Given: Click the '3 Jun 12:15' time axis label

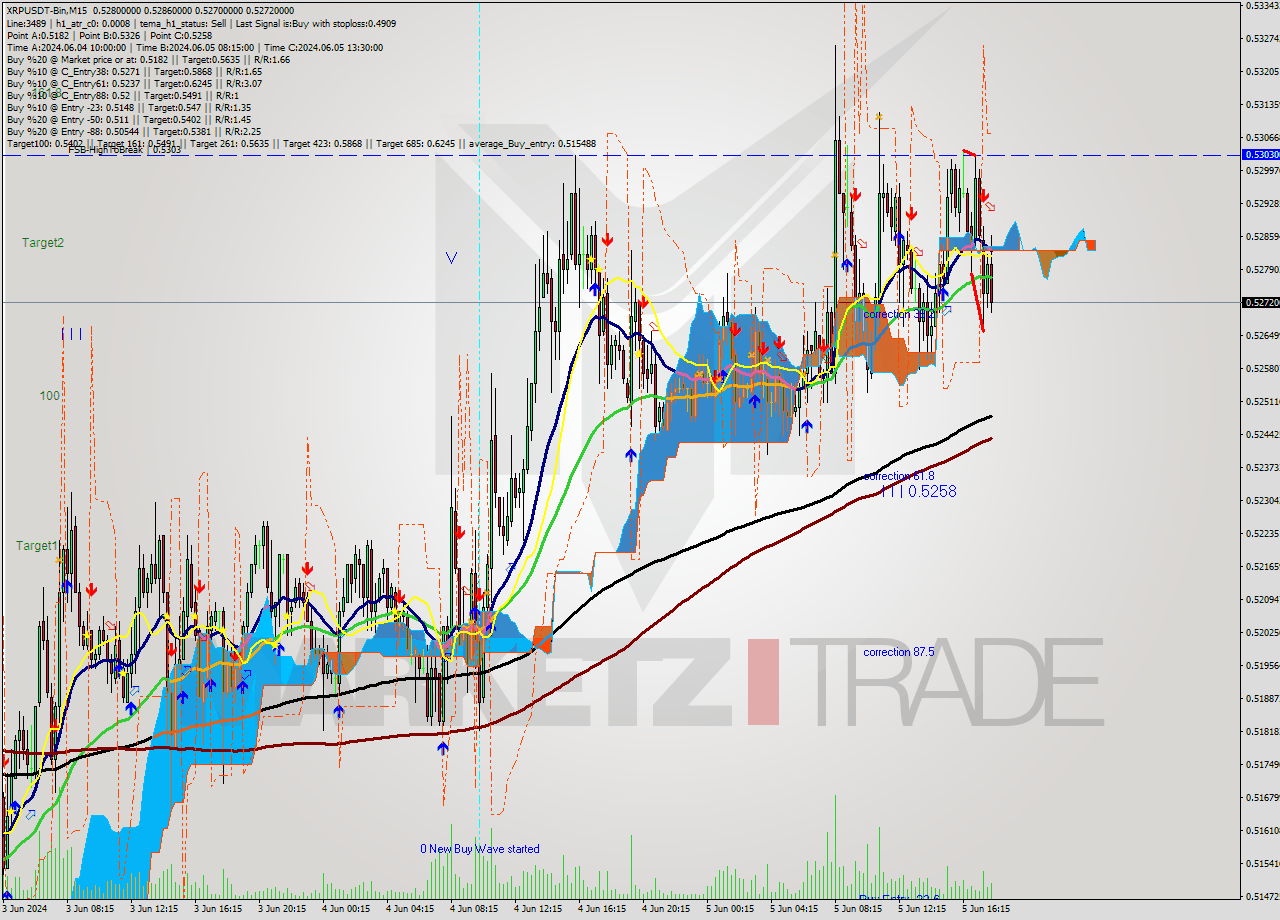Looking at the screenshot, I should click(x=153, y=909).
